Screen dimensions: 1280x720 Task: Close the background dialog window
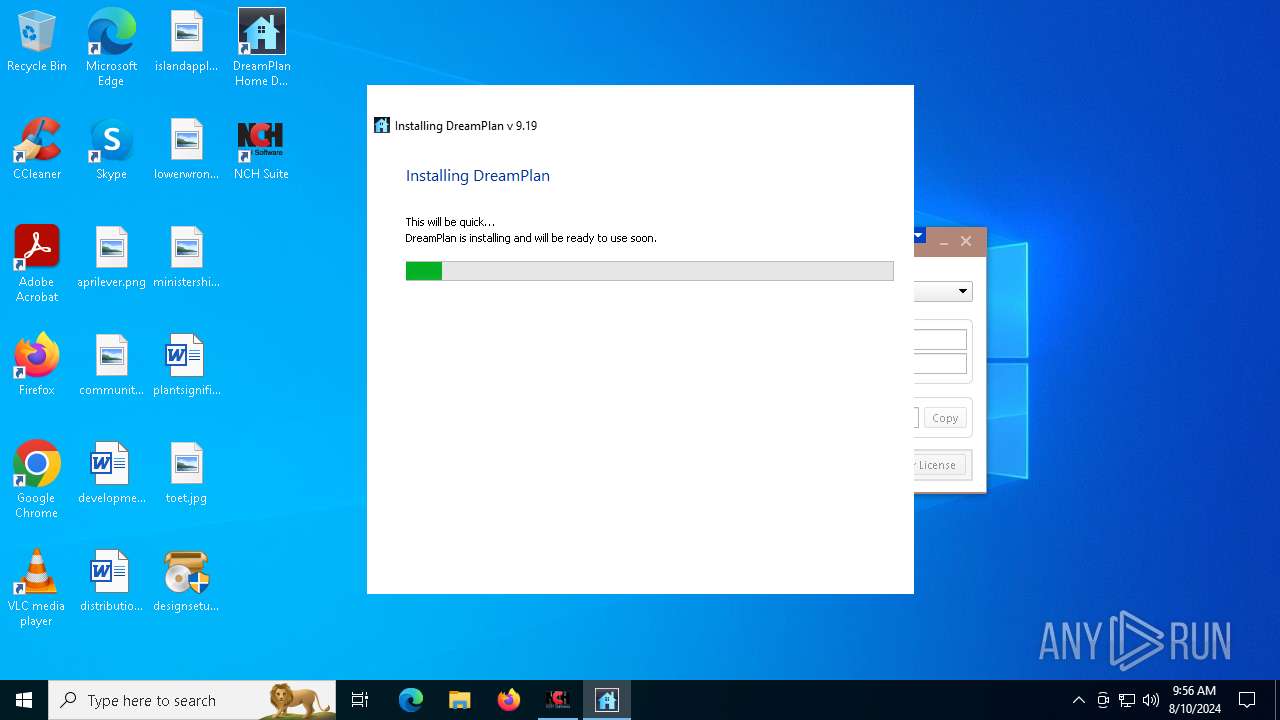point(966,241)
